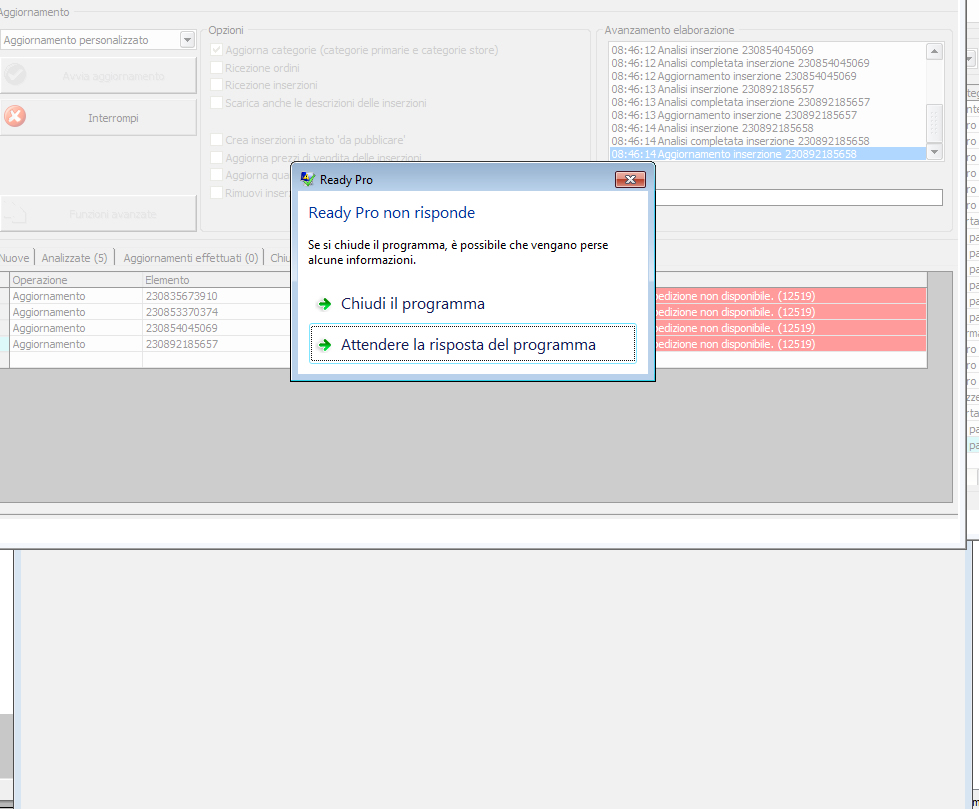Select log entry 08:46:13 Analisi completata inserzione 230892185657
The height and width of the screenshot is (809, 979).
click(767, 102)
